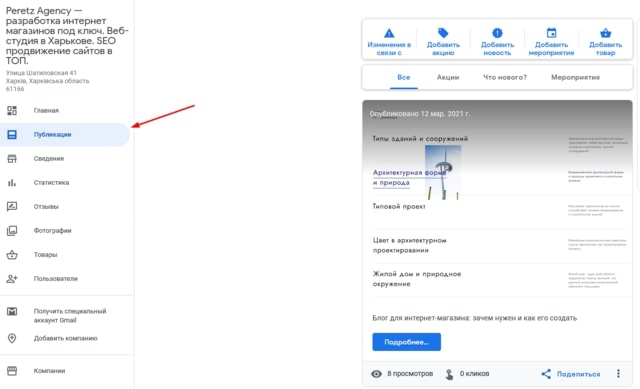Click the warning triangle icon for Изменения
This screenshot has width=640, height=389.
click(x=389, y=33)
